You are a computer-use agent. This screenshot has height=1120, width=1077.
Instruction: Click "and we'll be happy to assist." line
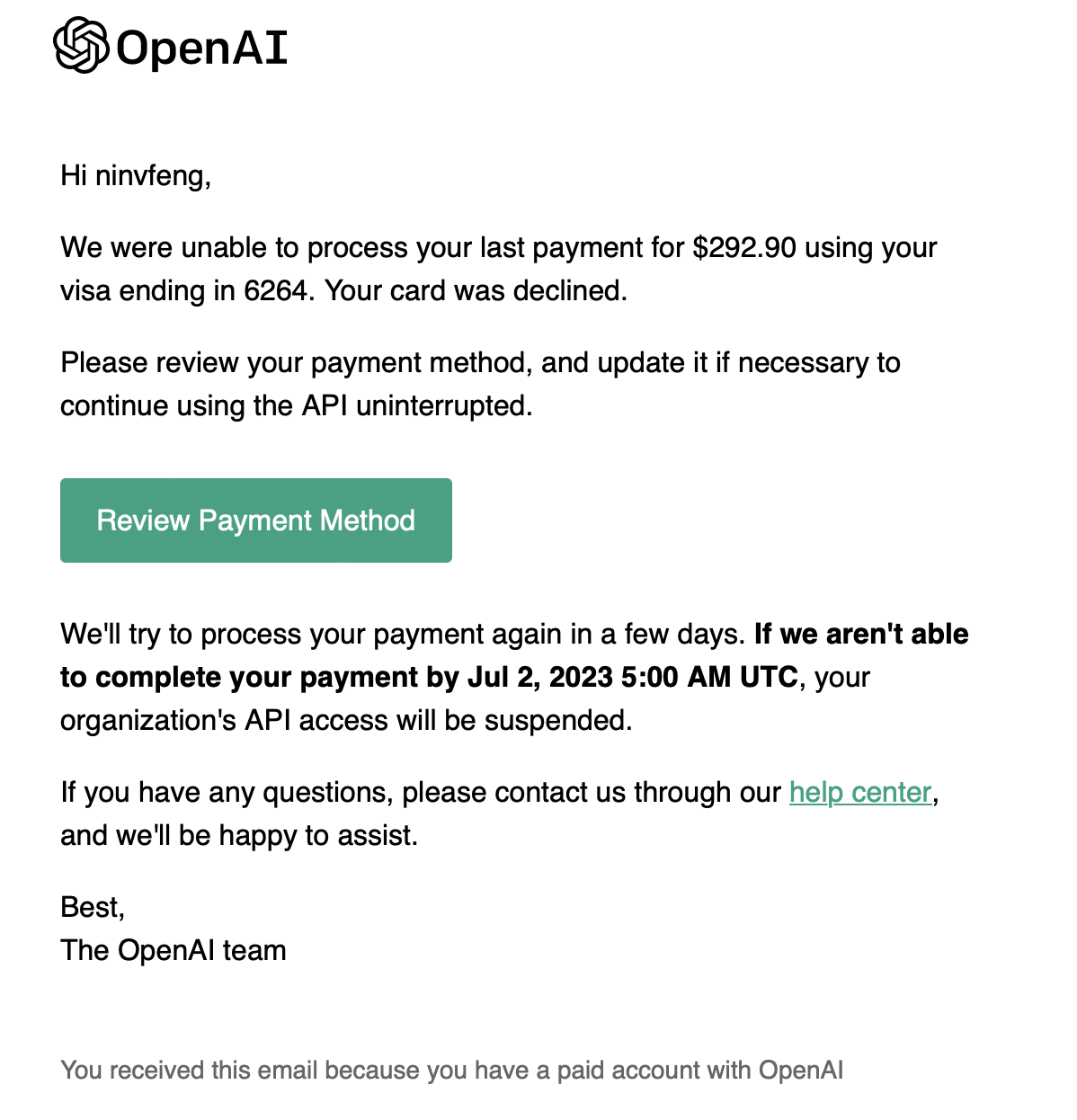pos(239,836)
